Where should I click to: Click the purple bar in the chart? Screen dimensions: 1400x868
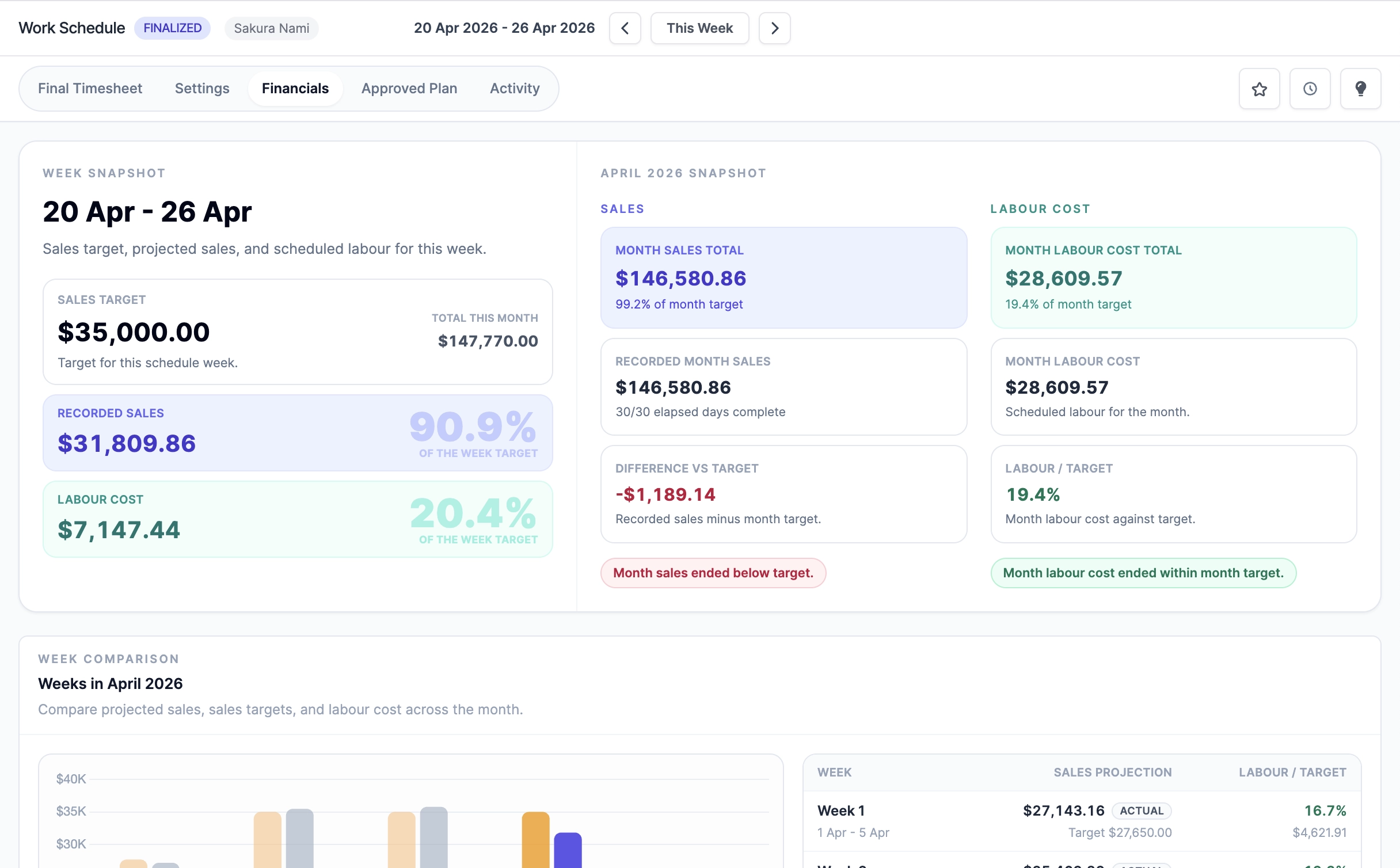click(568, 850)
